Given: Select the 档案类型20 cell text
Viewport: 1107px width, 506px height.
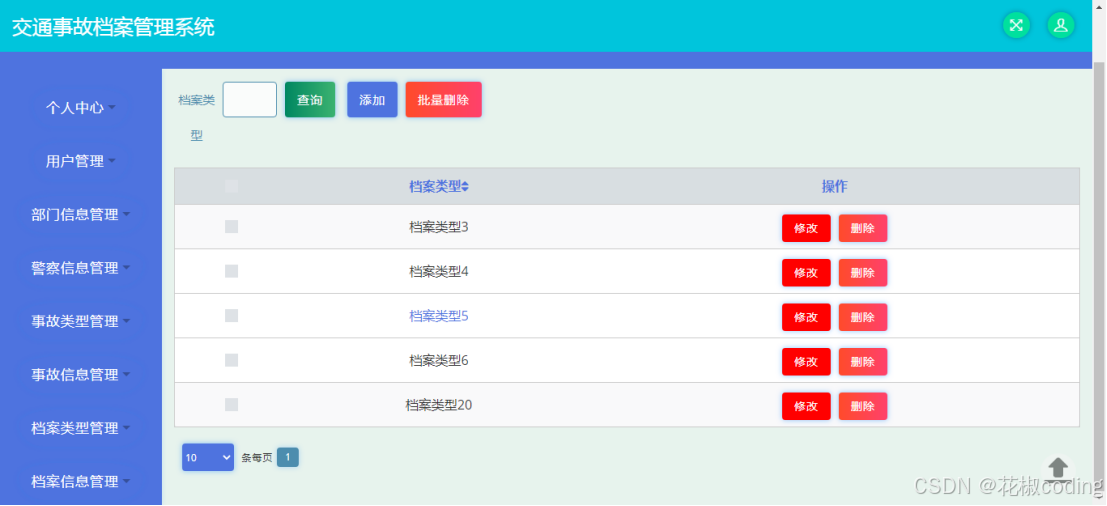Looking at the screenshot, I should 438,405.
